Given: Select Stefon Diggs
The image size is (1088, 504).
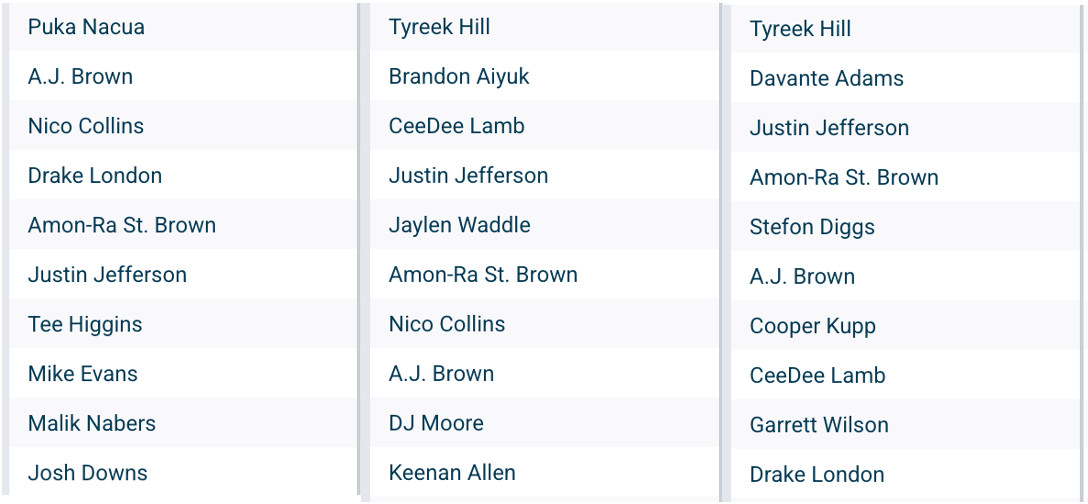Looking at the screenshot, I should click(x=812, y=227).
